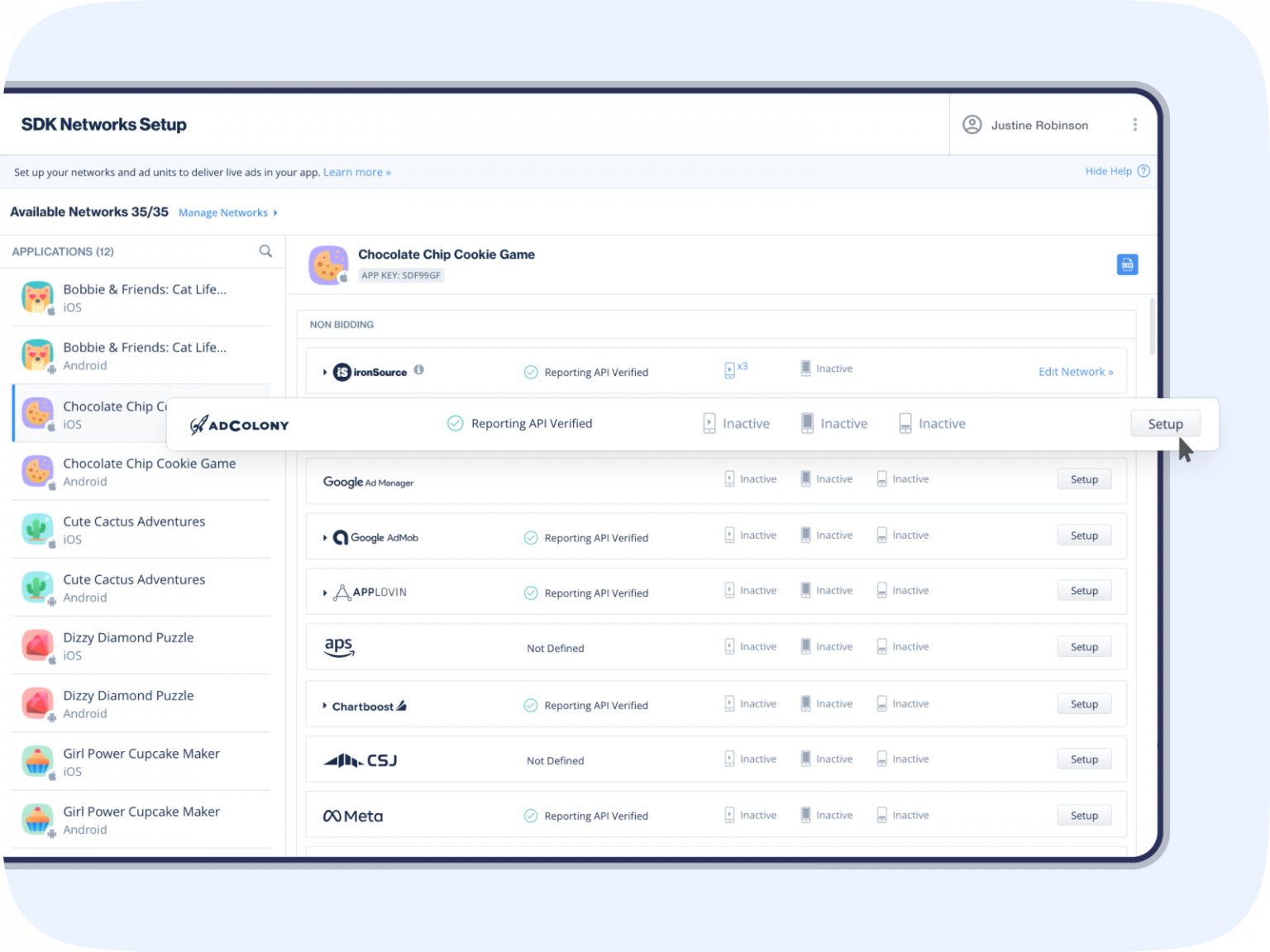The height and width of the screenshot is (952, 1270).
Task: Click the networks list vertical scrollbar
Action: coord(1153,327)
